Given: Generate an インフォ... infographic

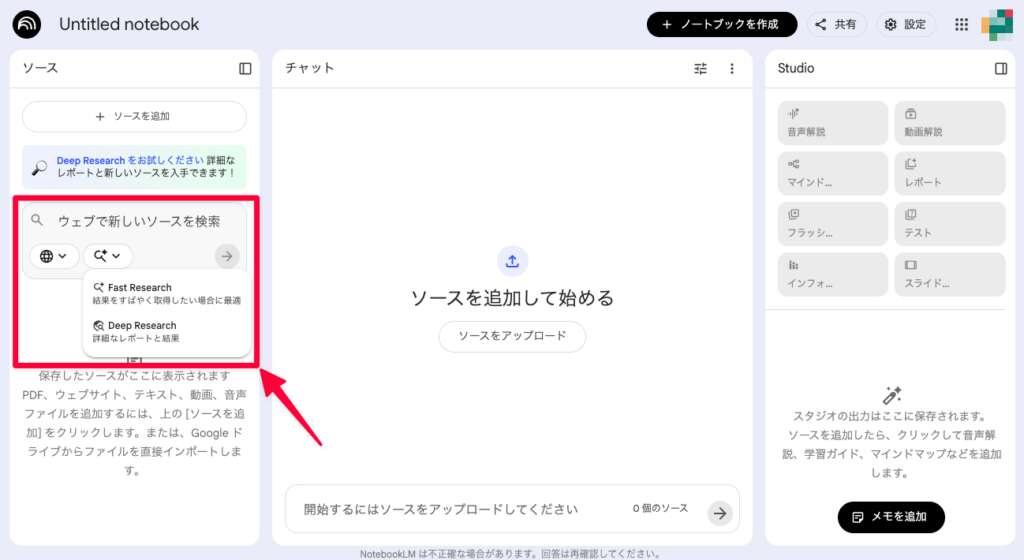Looking at the screenshot, I should pyautogui.click(x=833, y=274).
